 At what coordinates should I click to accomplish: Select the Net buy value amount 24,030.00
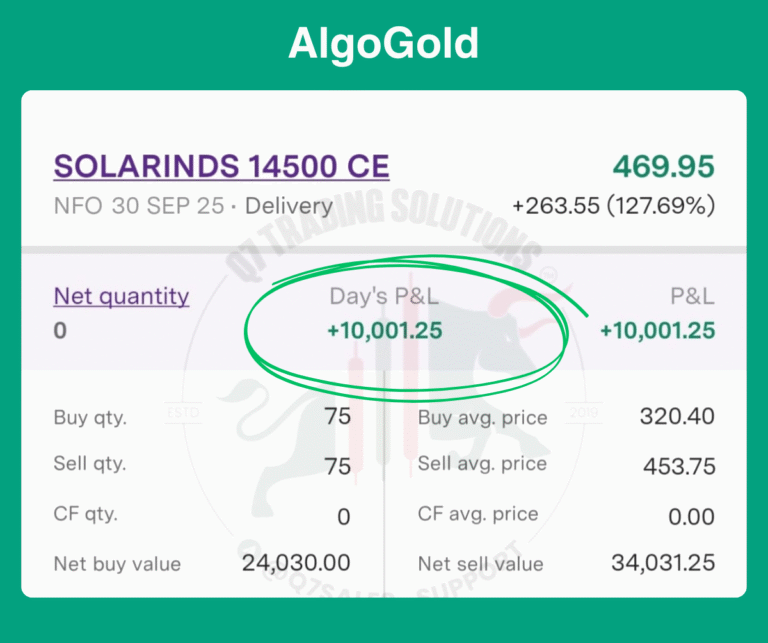[296, 563]
